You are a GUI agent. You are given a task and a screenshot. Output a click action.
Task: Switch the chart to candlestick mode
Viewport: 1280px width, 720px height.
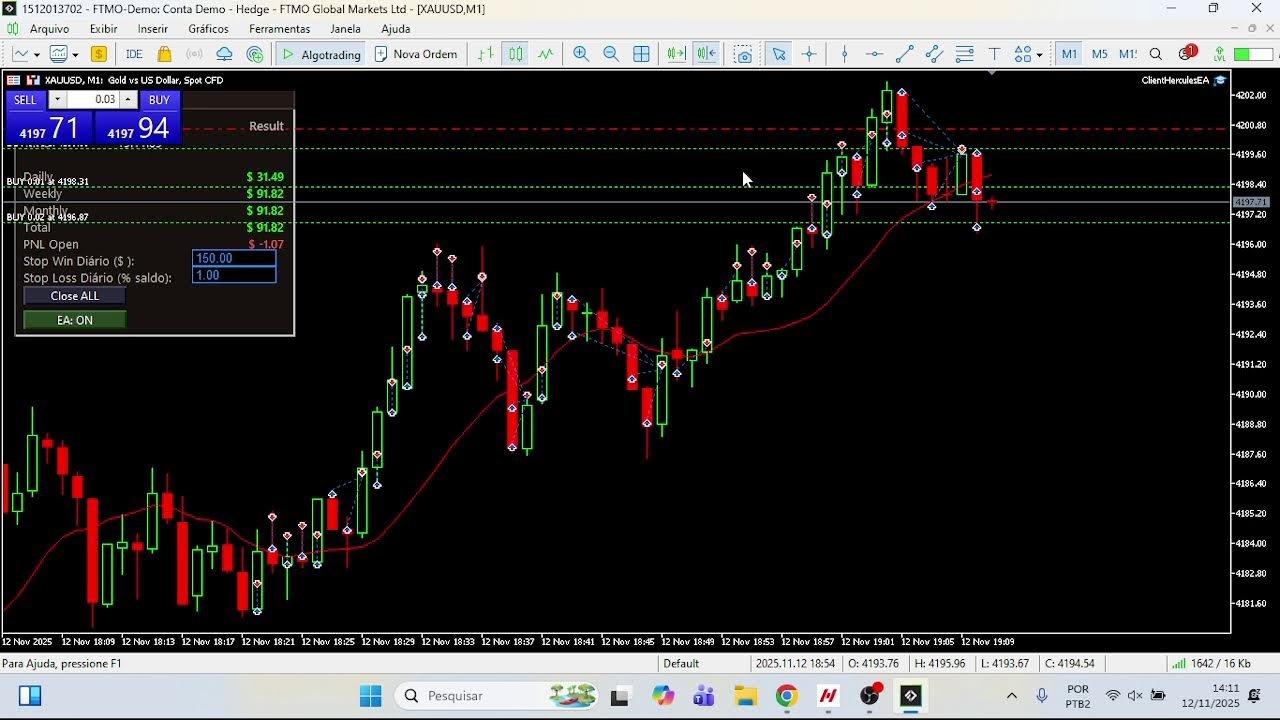pos(514,54)
